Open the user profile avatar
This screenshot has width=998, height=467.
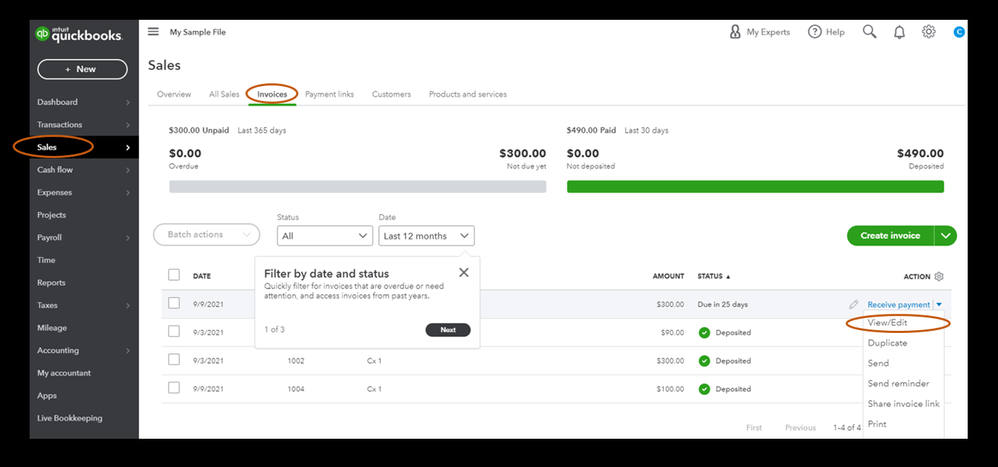click(959, 32)
